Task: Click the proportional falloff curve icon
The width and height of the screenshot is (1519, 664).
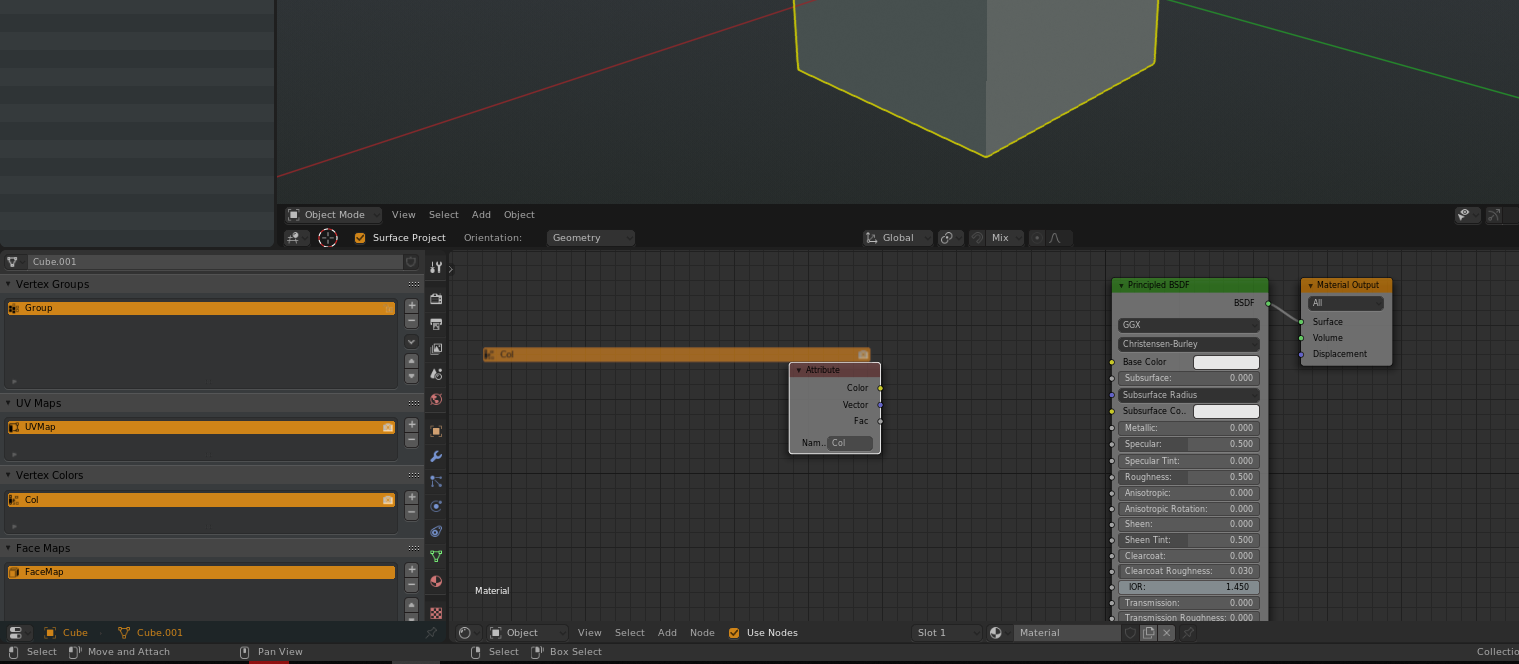Action: 1060,238
